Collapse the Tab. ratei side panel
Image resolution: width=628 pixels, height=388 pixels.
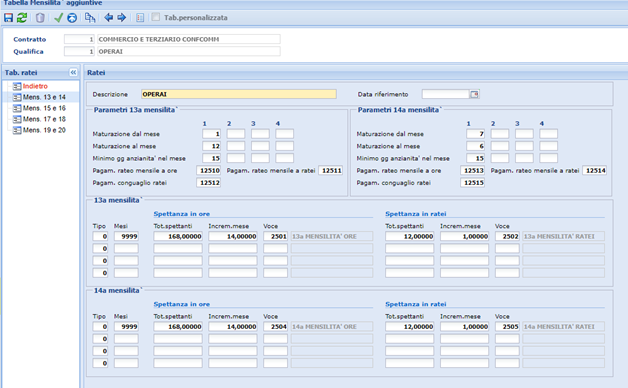[73, 72]
